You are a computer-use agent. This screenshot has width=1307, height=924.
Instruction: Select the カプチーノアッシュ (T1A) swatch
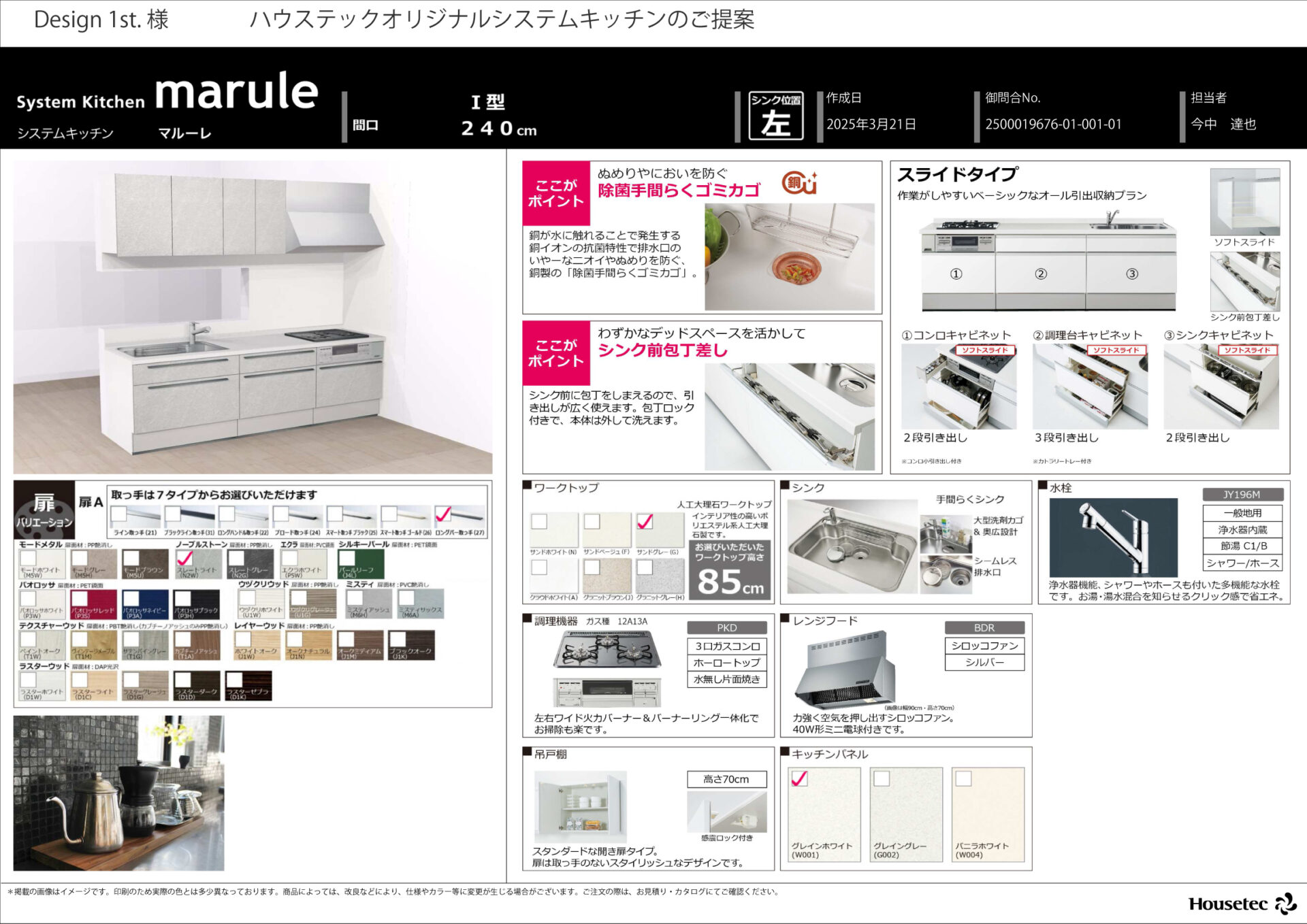pos(197,645)
